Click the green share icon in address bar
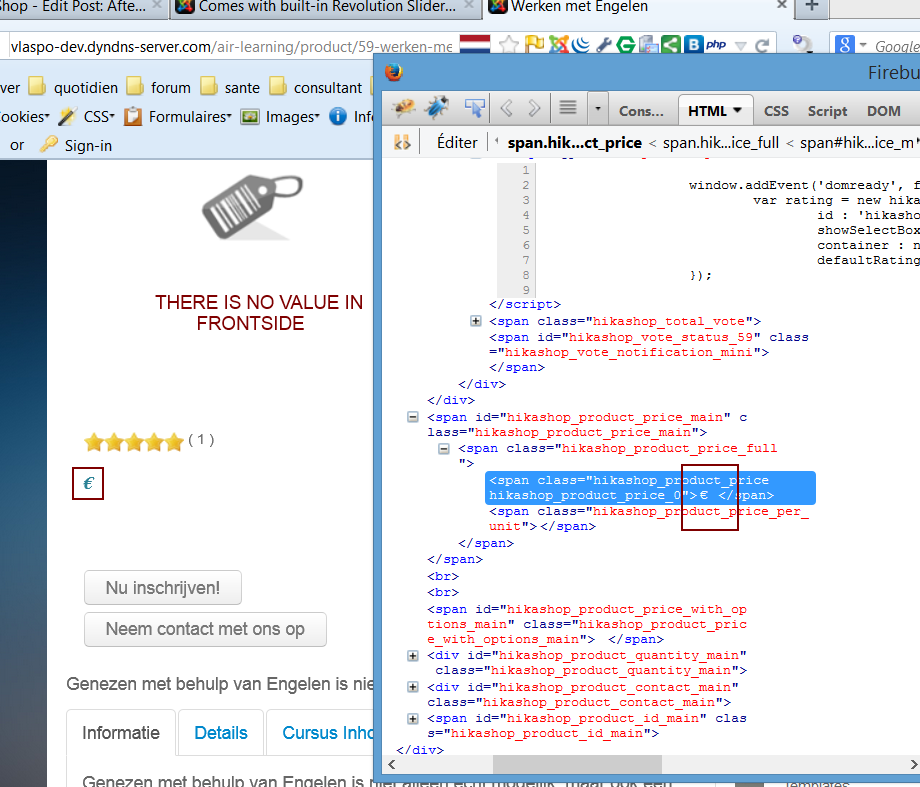 [671, 45]
